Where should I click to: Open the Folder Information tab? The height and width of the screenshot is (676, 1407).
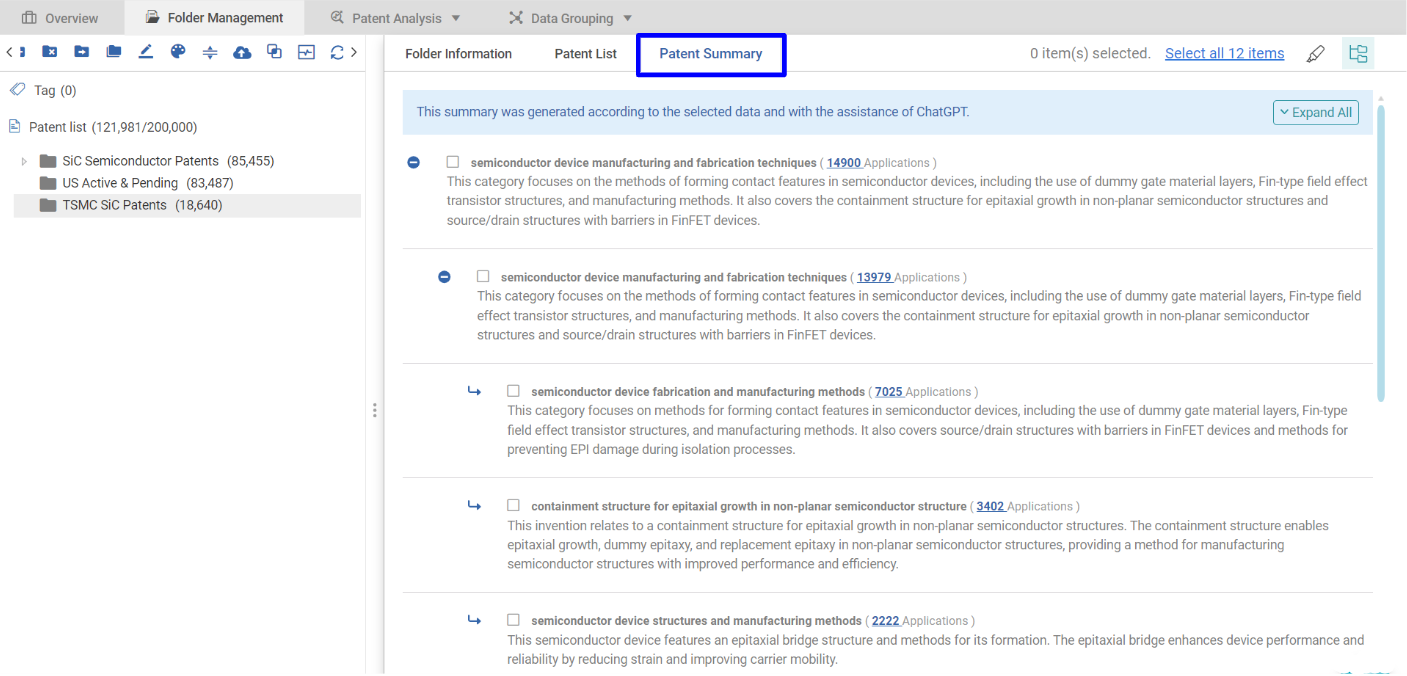coord(458,54)
